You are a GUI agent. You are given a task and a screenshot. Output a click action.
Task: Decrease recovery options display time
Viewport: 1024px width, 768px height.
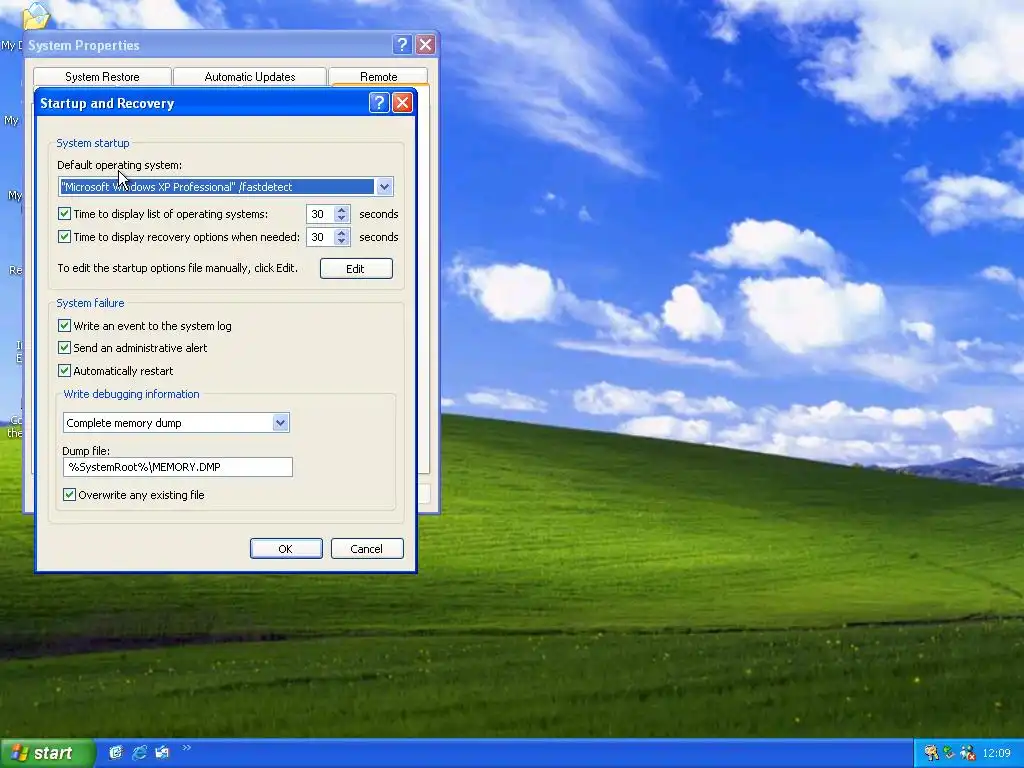point(342,241)
